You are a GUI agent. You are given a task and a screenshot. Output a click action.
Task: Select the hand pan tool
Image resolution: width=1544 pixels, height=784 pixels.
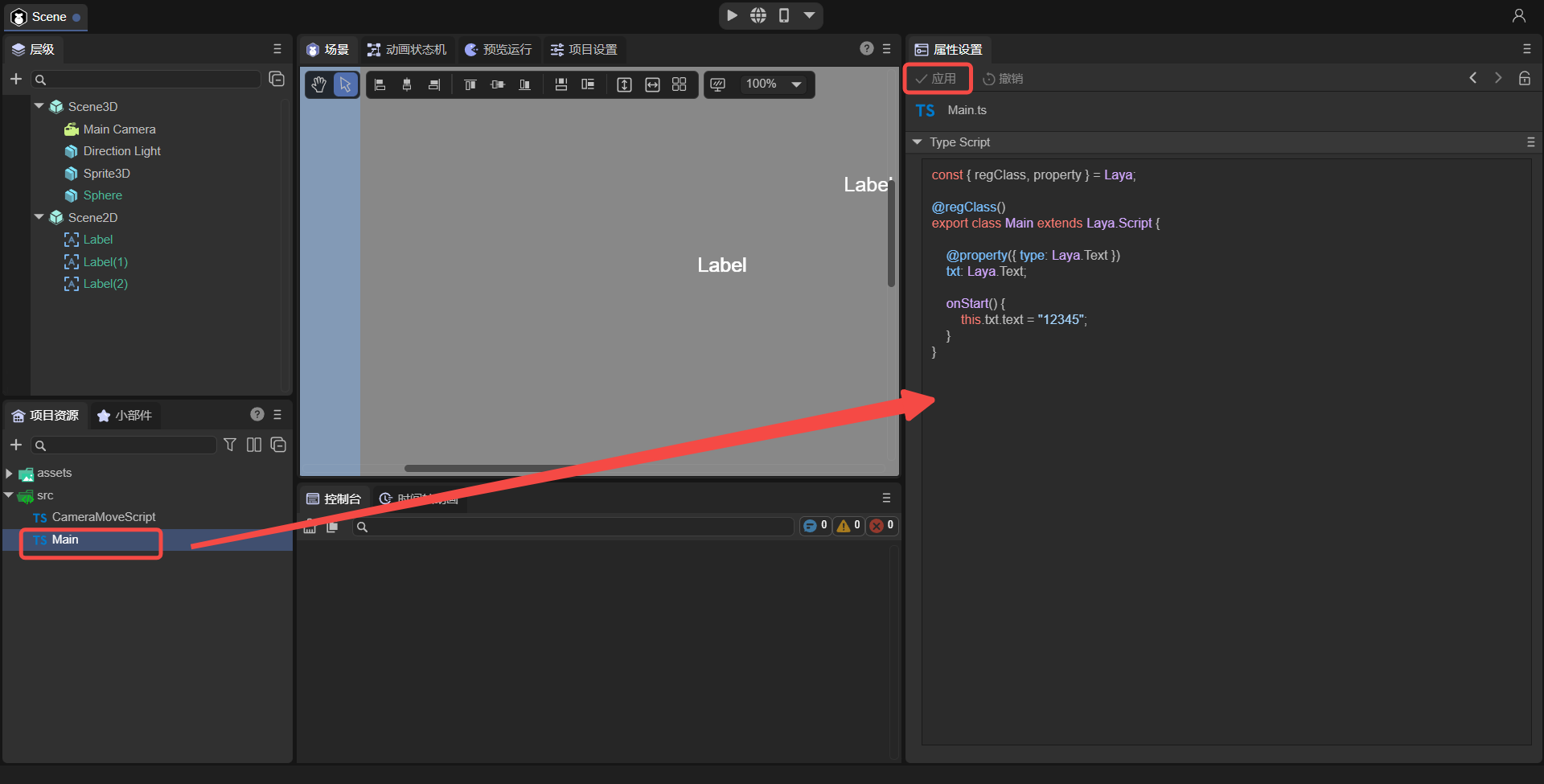[319, 84]
